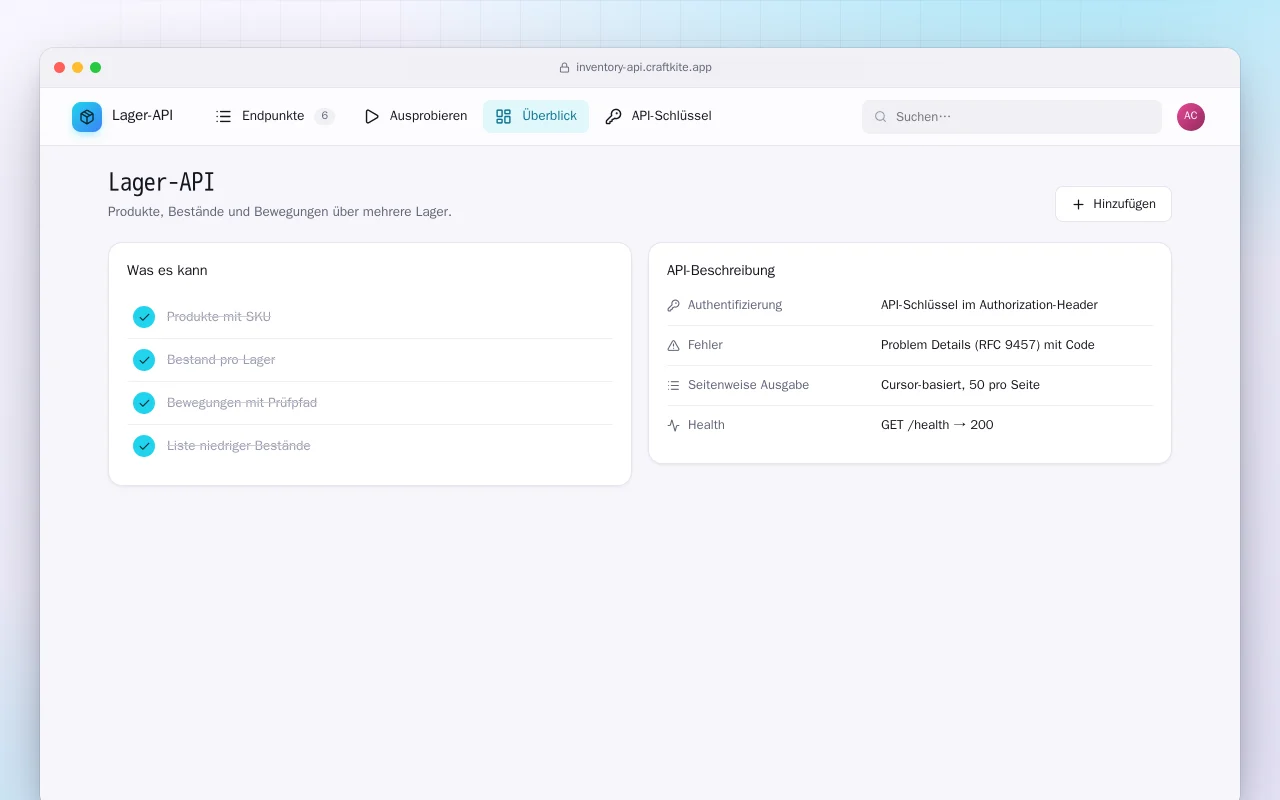Viewport: 1280px width, 800px height.
Task: Click the list icon beside Endpunkte
Action: click(224, 116)
